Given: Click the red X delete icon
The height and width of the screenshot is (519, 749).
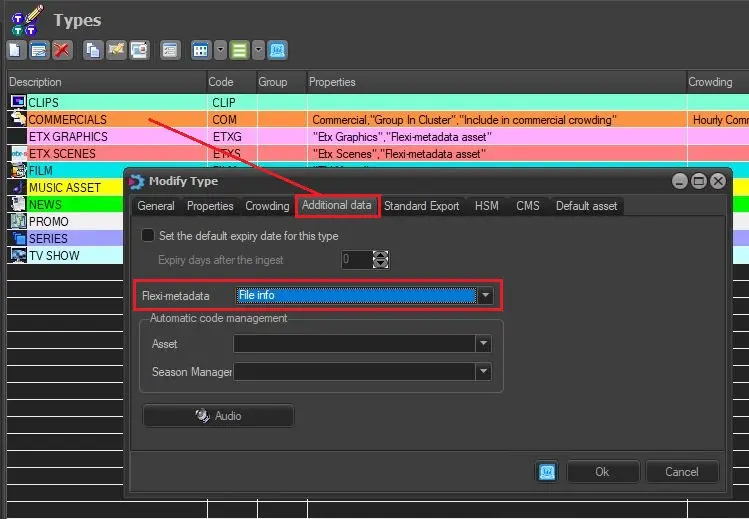Looking at the screenshot, I should (x=62, y=49).
